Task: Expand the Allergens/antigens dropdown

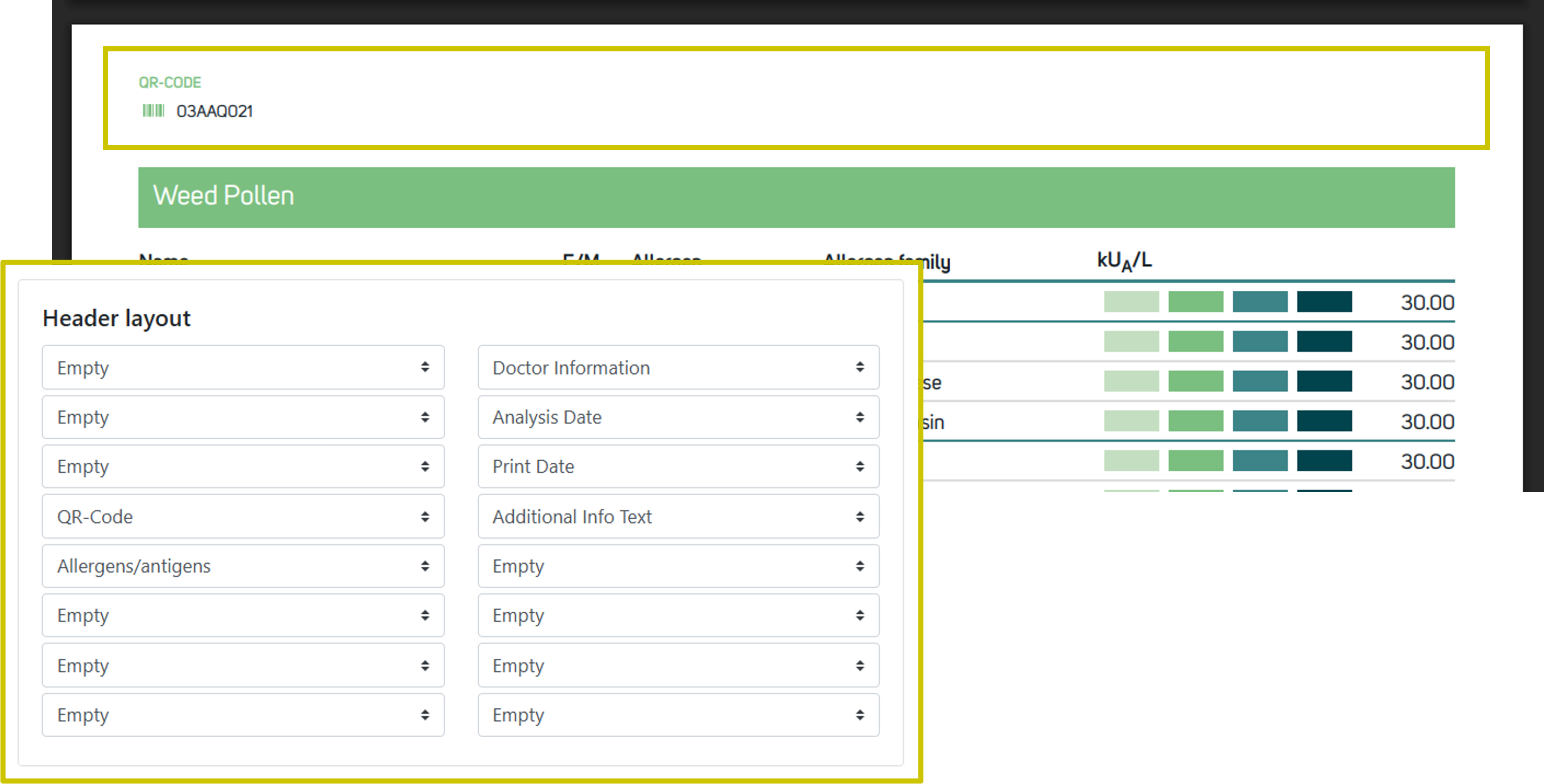Action: click(x=243, y=566)
